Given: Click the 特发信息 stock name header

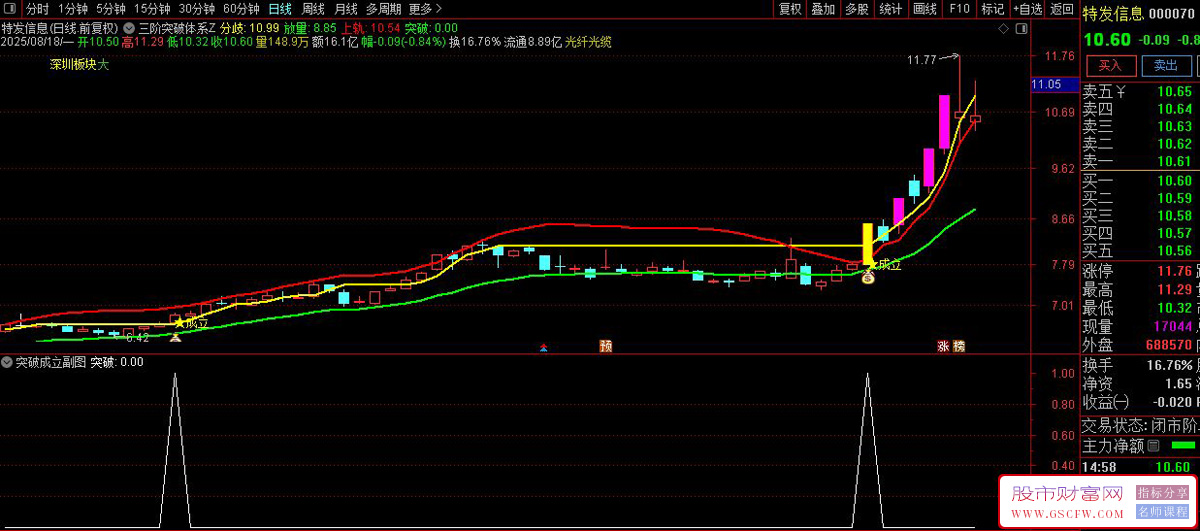Looking at the screenshot, I should [x=1115, y=14].
